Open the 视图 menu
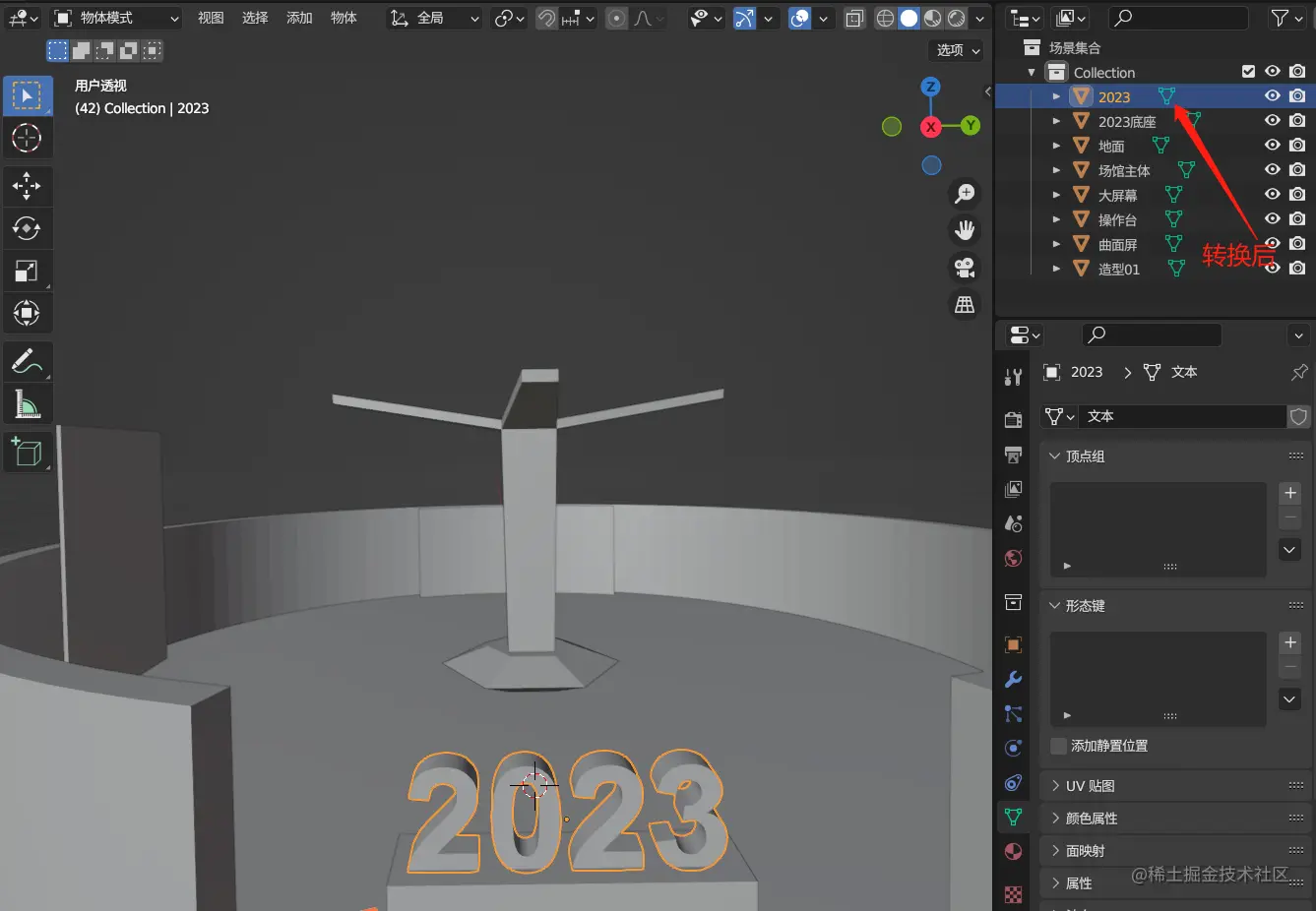The height and width of the screenshot is (911, 1316). 211,18
